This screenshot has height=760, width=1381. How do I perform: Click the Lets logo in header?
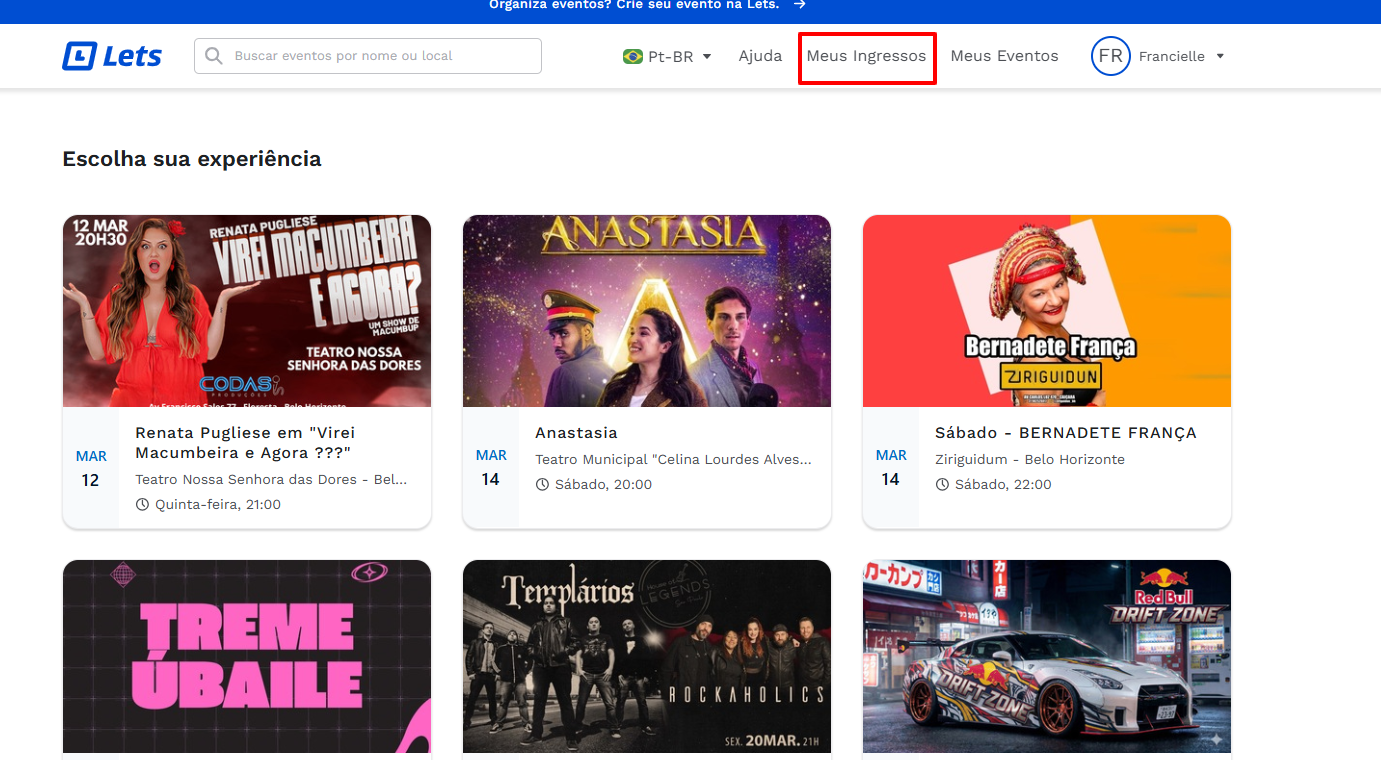click(x=112, y=56)
